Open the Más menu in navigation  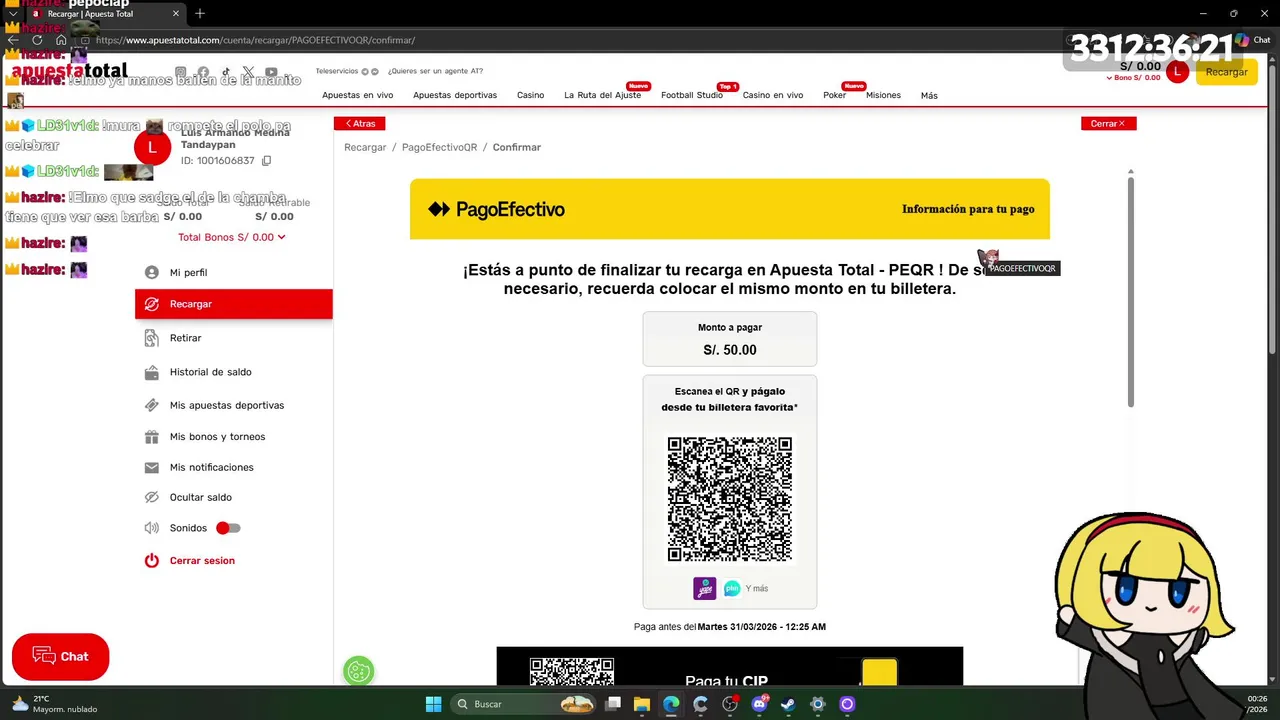(929, 95)
